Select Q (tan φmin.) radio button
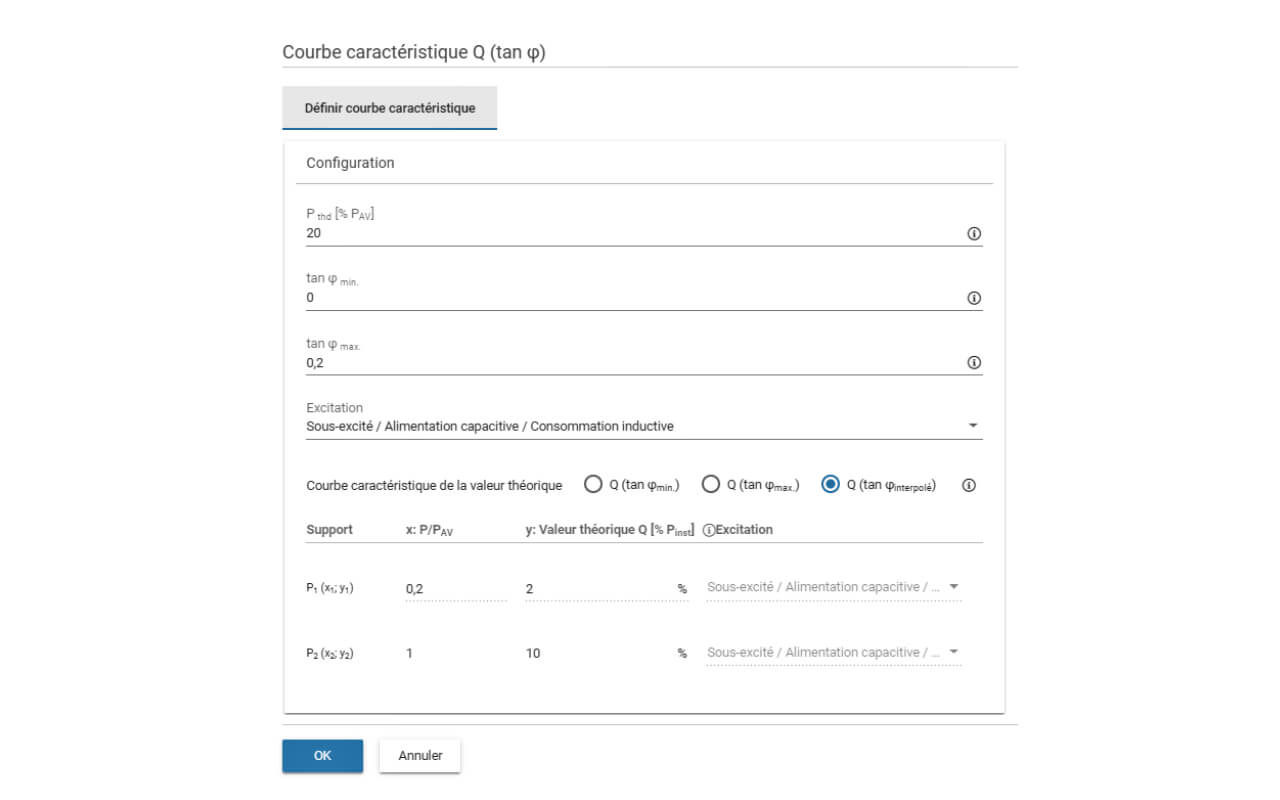1280x800 pixels. point(593,485)
